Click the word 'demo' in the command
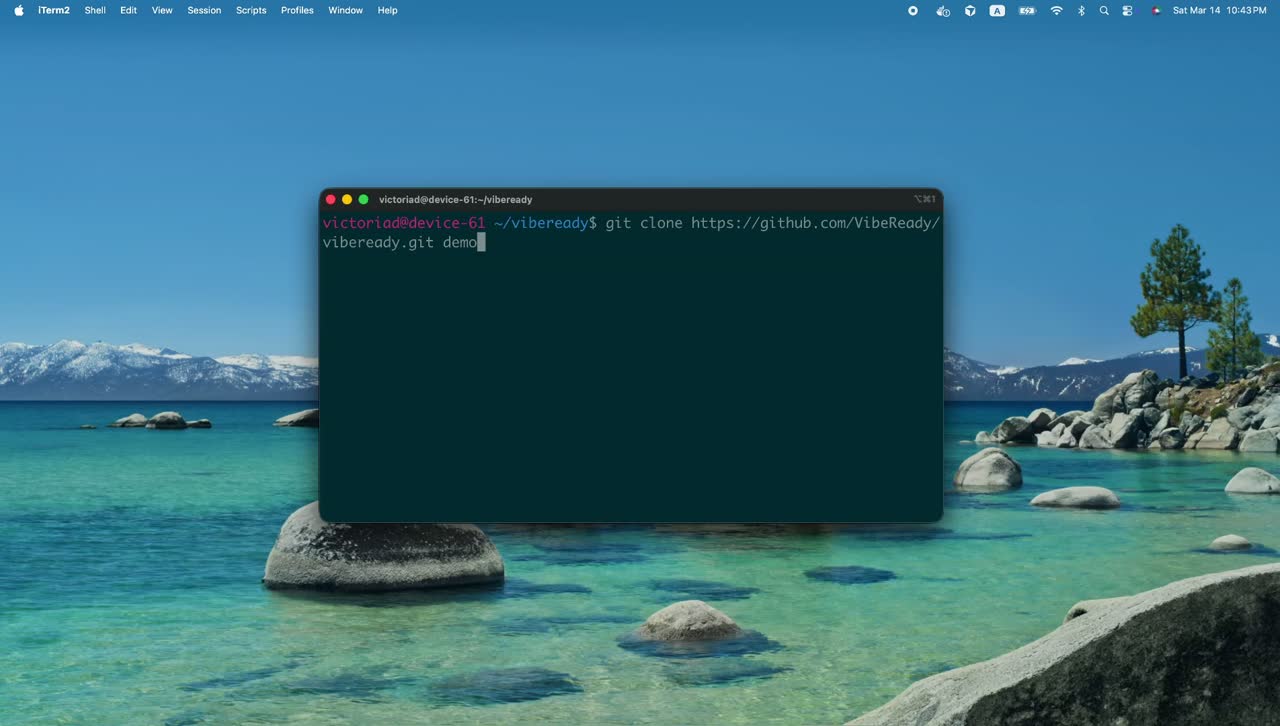The width and height of the screenshot is (1280, 726). click(x=460, y=243)
